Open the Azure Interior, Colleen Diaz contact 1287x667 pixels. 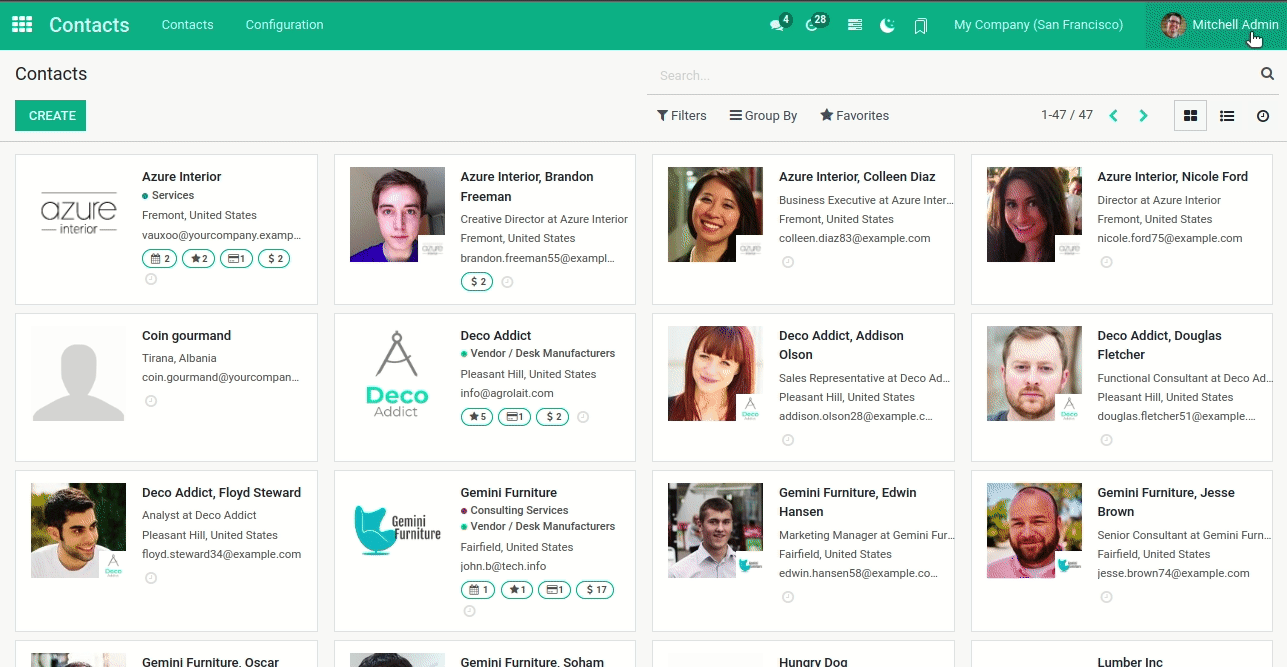click(857, 177)
